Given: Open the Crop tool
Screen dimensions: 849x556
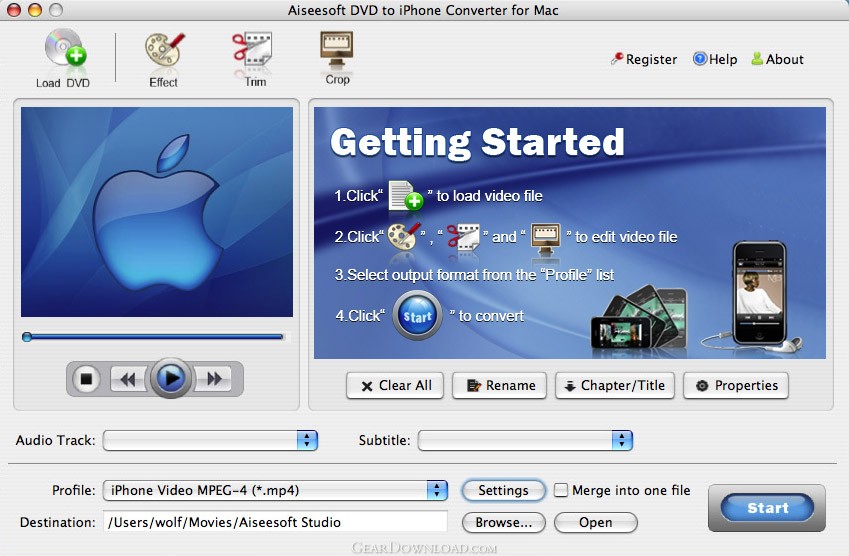Looking at the screenshot, I should click(x=337, y=57).
